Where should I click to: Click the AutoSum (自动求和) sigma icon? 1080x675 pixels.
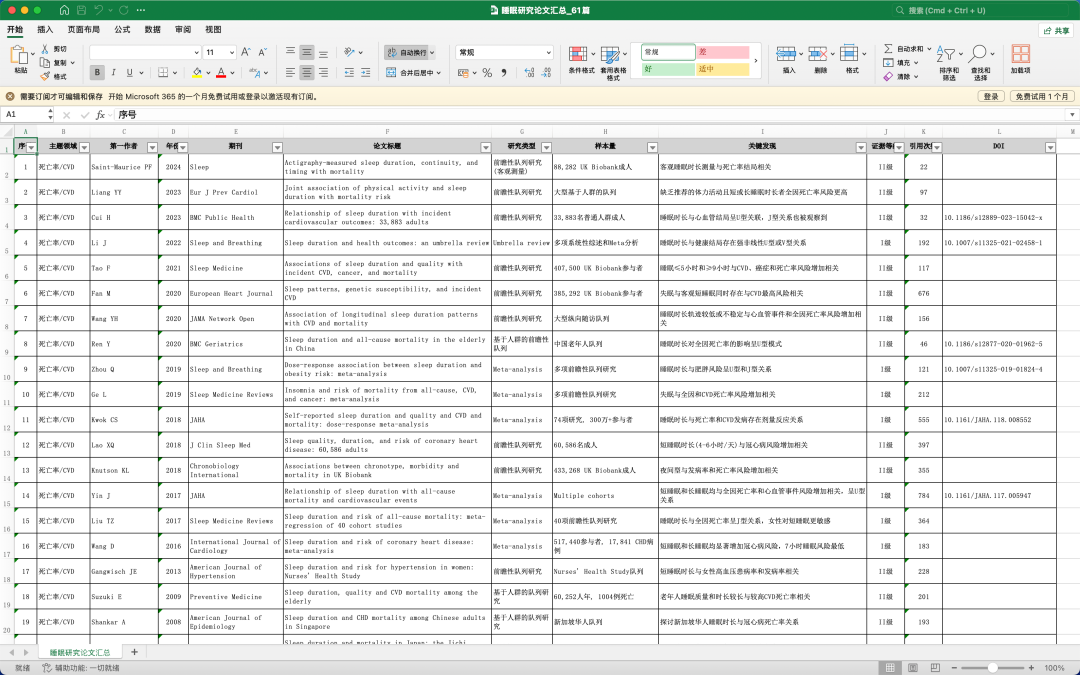(x=889, y=49)
